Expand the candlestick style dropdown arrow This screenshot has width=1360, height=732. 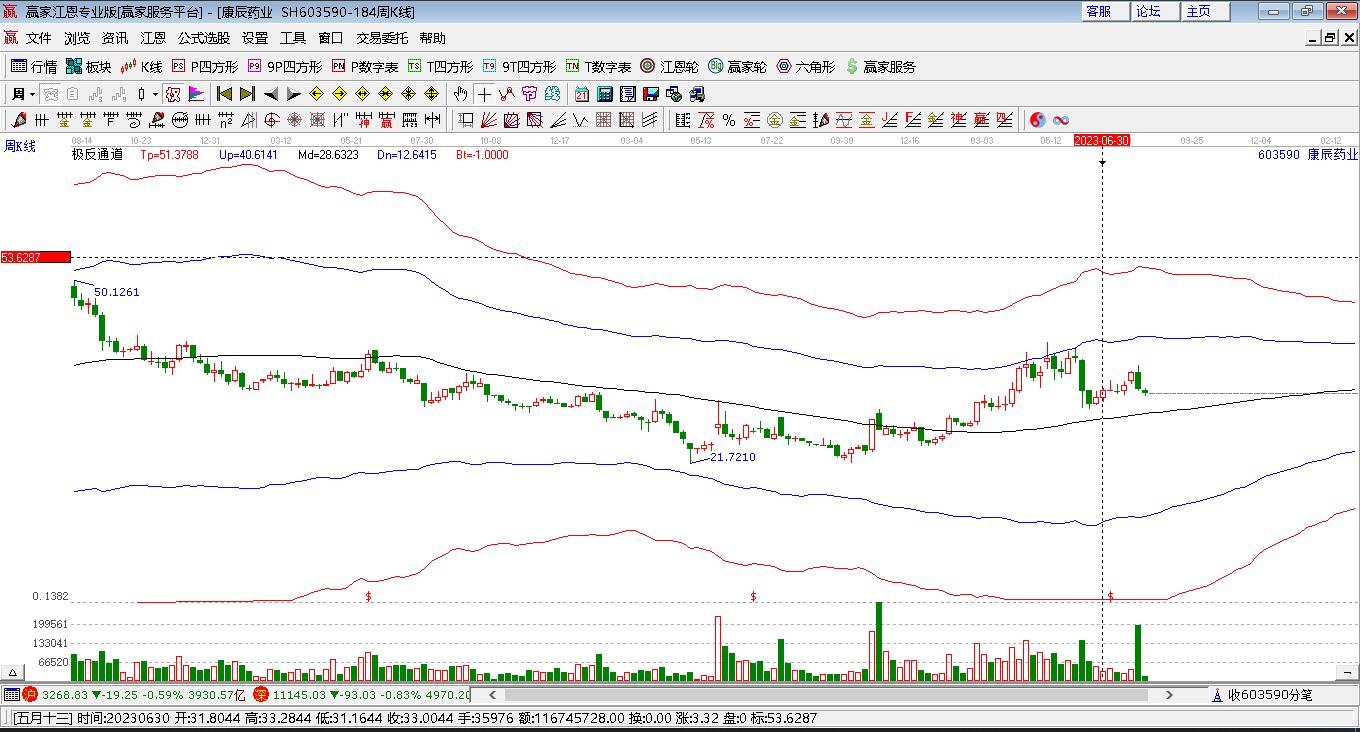click(x=155, y=94)
